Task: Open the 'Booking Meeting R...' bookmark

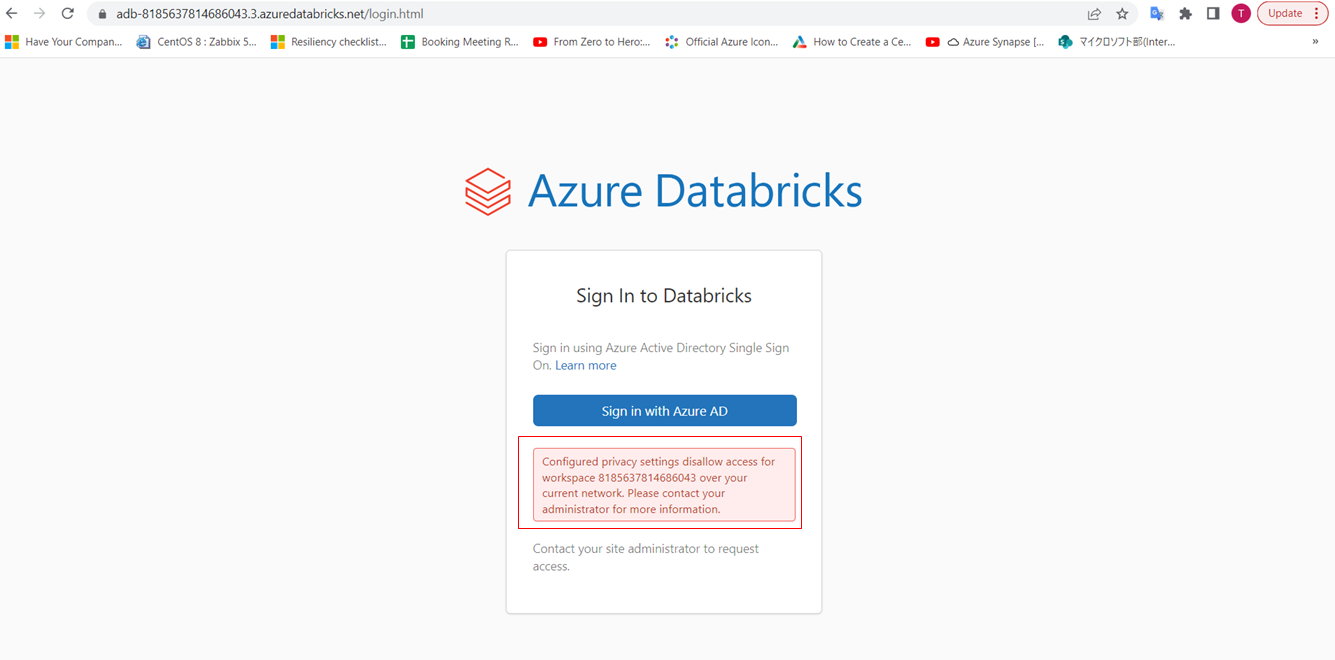Action: pyautogui.click(x=460, y=42)
